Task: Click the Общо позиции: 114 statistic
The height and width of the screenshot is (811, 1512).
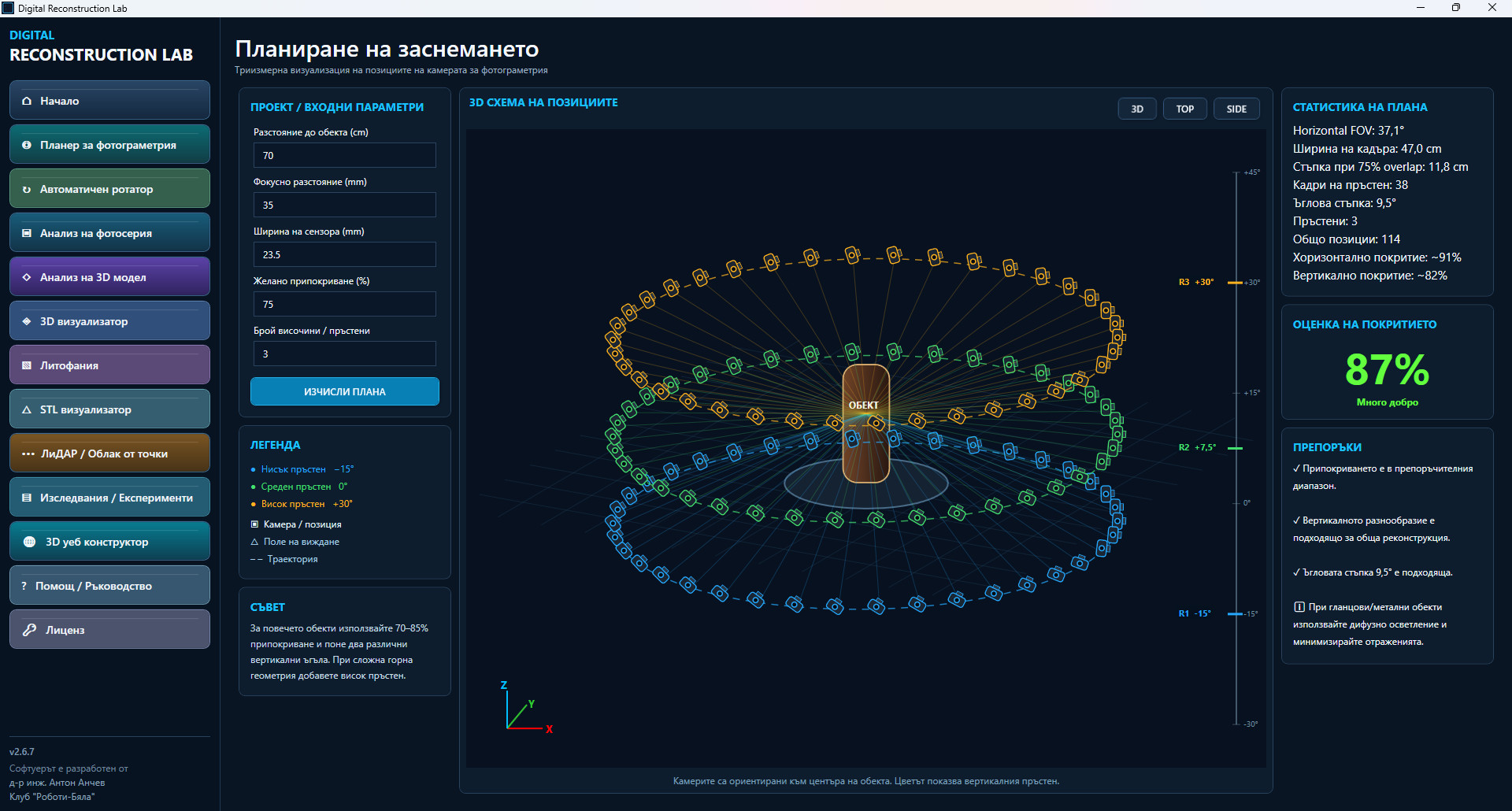Action: pyautogui.click(x=1347, y=239)
